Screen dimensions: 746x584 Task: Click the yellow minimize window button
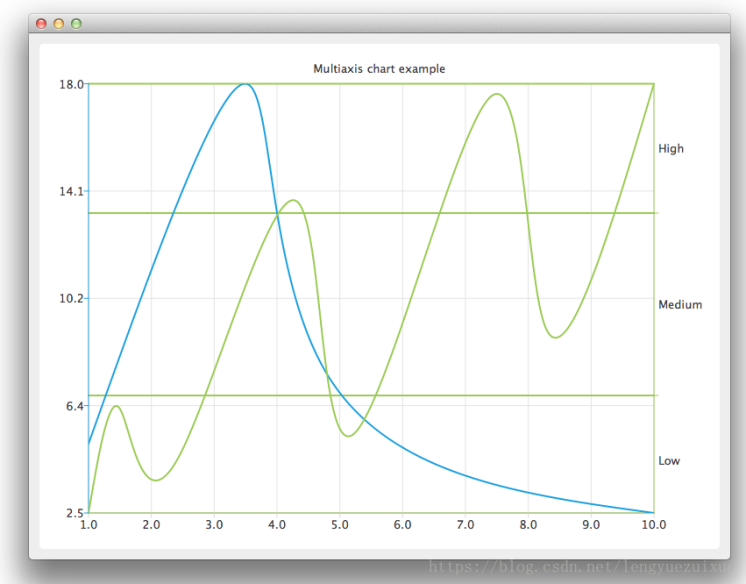(x=59, y=24)
